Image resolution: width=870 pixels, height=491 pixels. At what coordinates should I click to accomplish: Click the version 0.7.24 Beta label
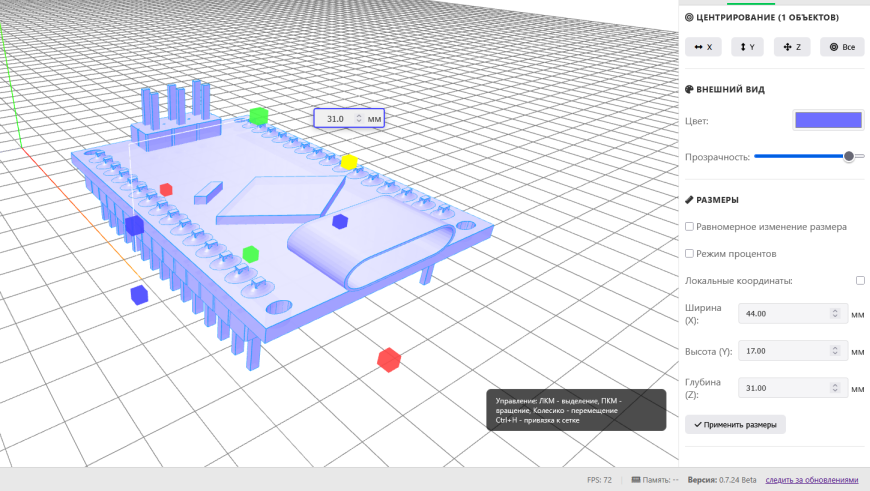pyautogui.click(x=722, y=480)
